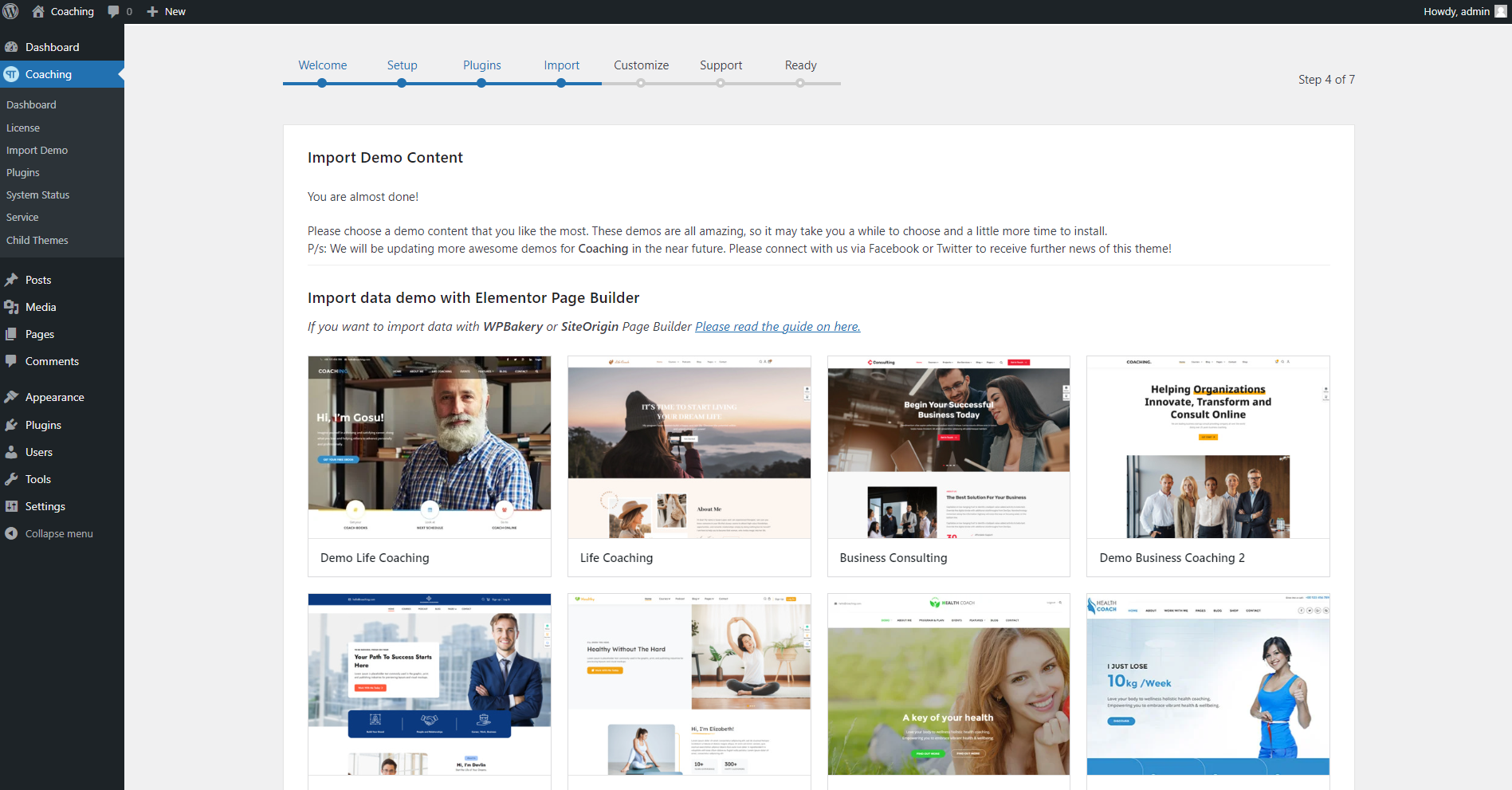Open Comments from the sidebar icon

(x=13, y=361)
